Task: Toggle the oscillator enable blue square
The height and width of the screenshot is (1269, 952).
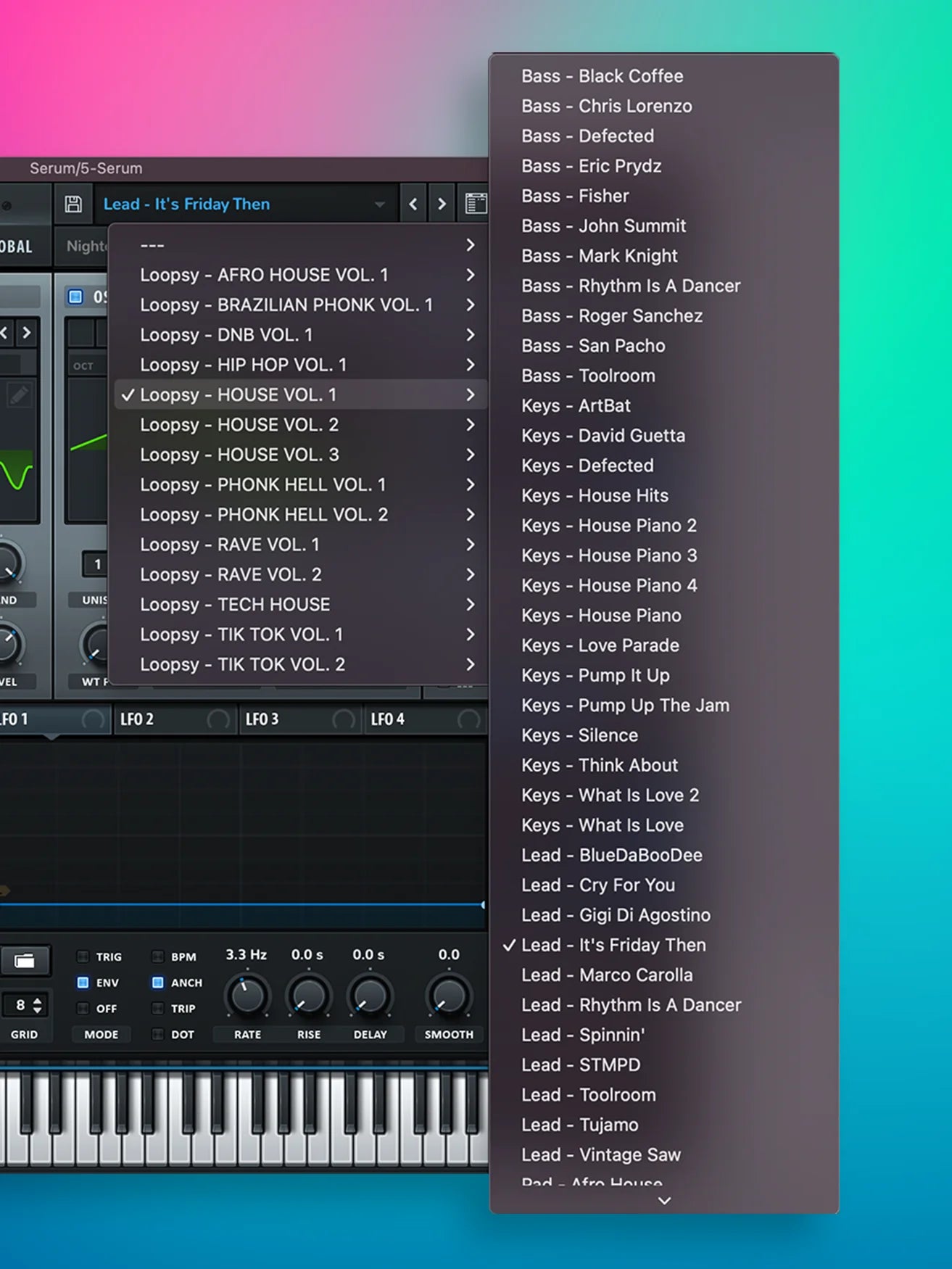Action: click(x=75, y=297)
